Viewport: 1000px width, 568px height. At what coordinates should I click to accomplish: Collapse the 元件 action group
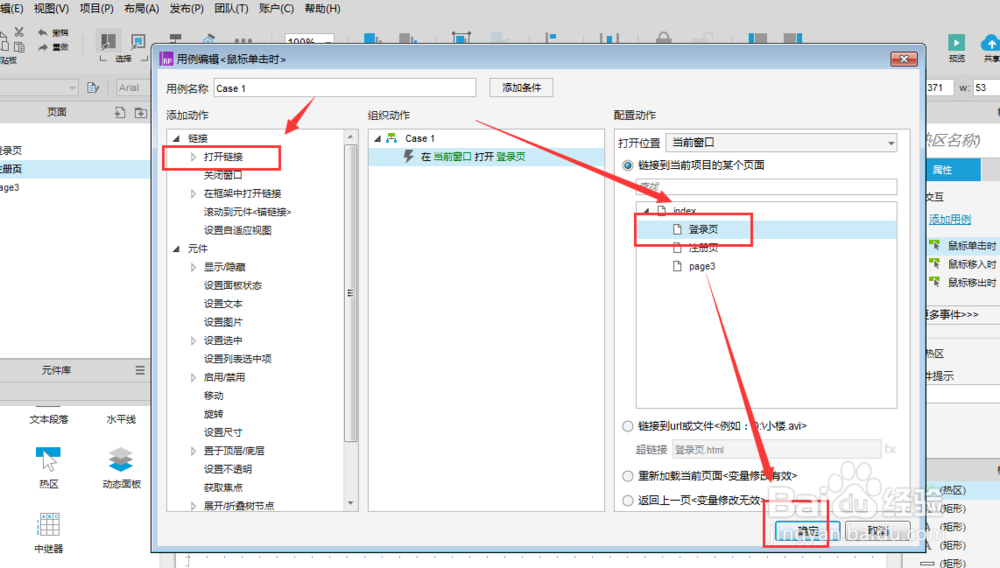tap(177, 249)
